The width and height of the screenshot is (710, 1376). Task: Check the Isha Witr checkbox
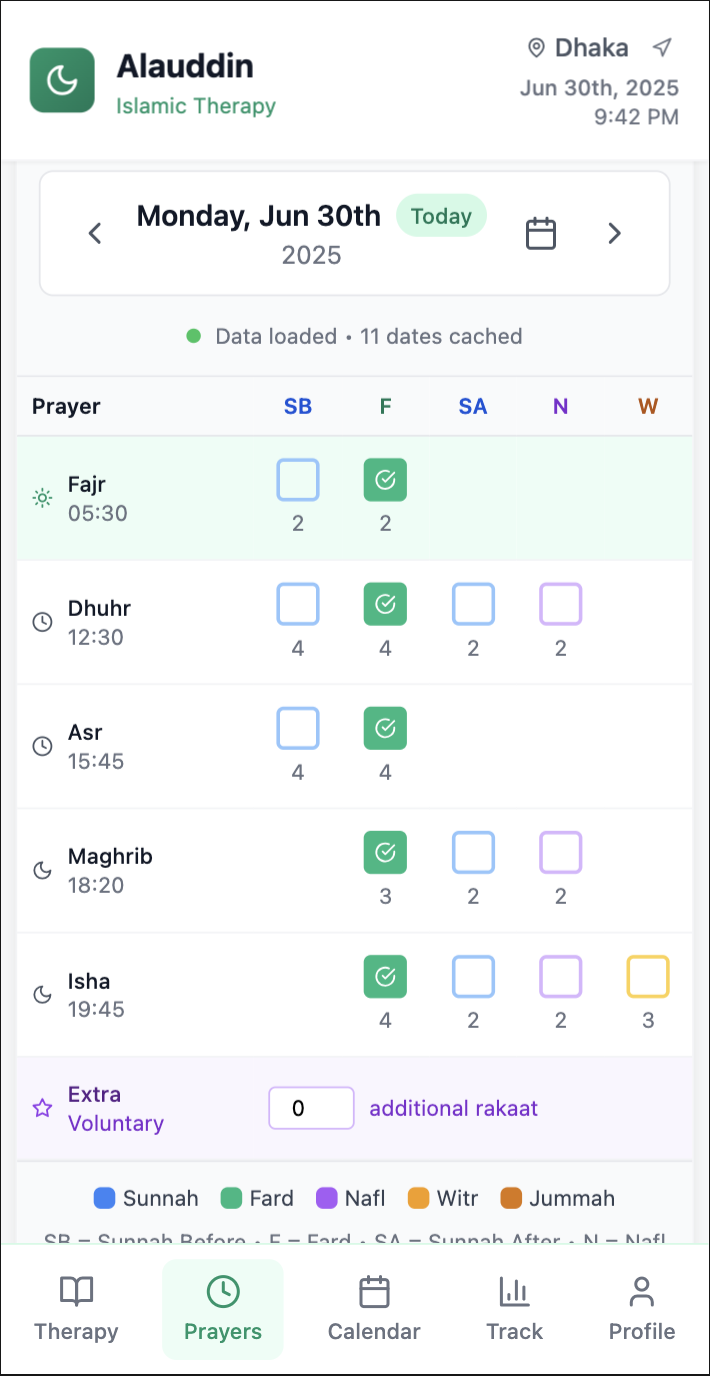point(648,977)
